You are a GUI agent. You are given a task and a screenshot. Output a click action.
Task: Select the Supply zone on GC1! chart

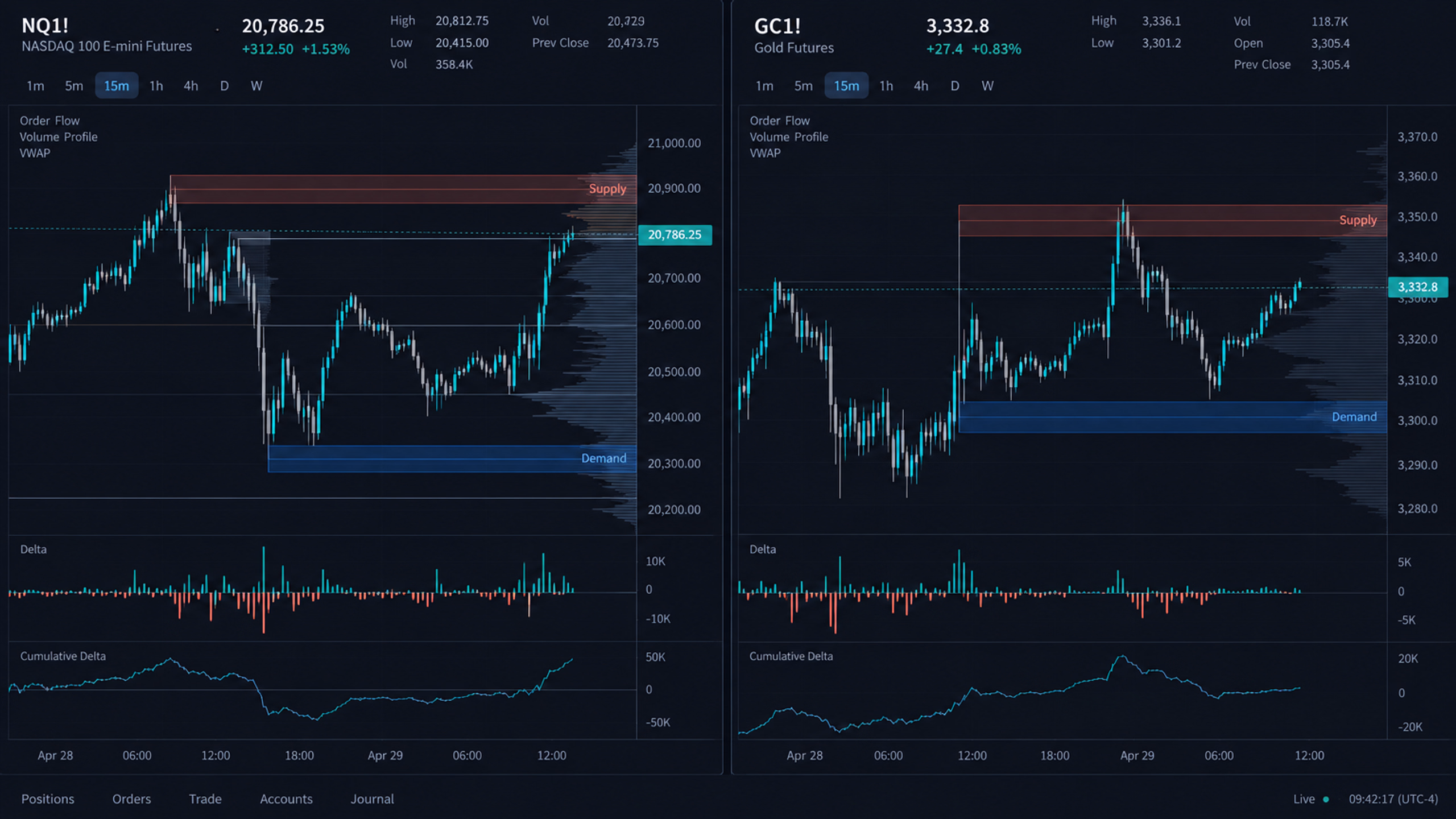(1172, 221)
